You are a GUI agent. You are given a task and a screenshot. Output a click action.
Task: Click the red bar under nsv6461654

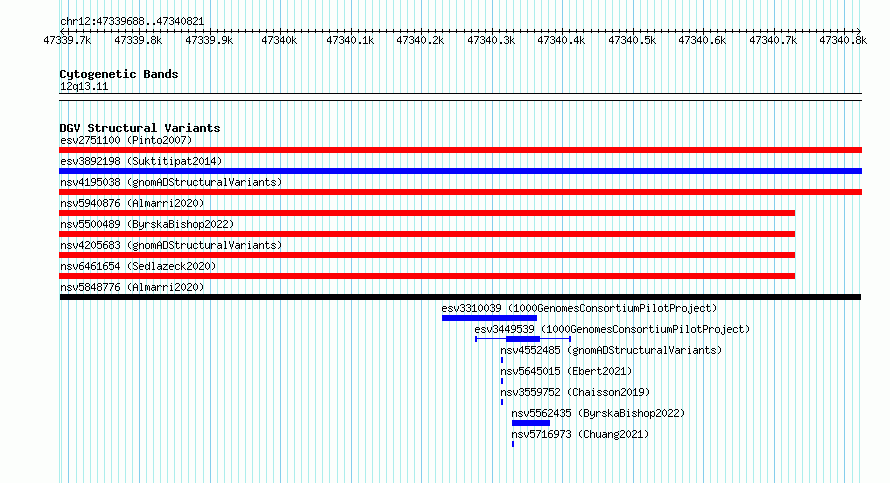(427, 276)
